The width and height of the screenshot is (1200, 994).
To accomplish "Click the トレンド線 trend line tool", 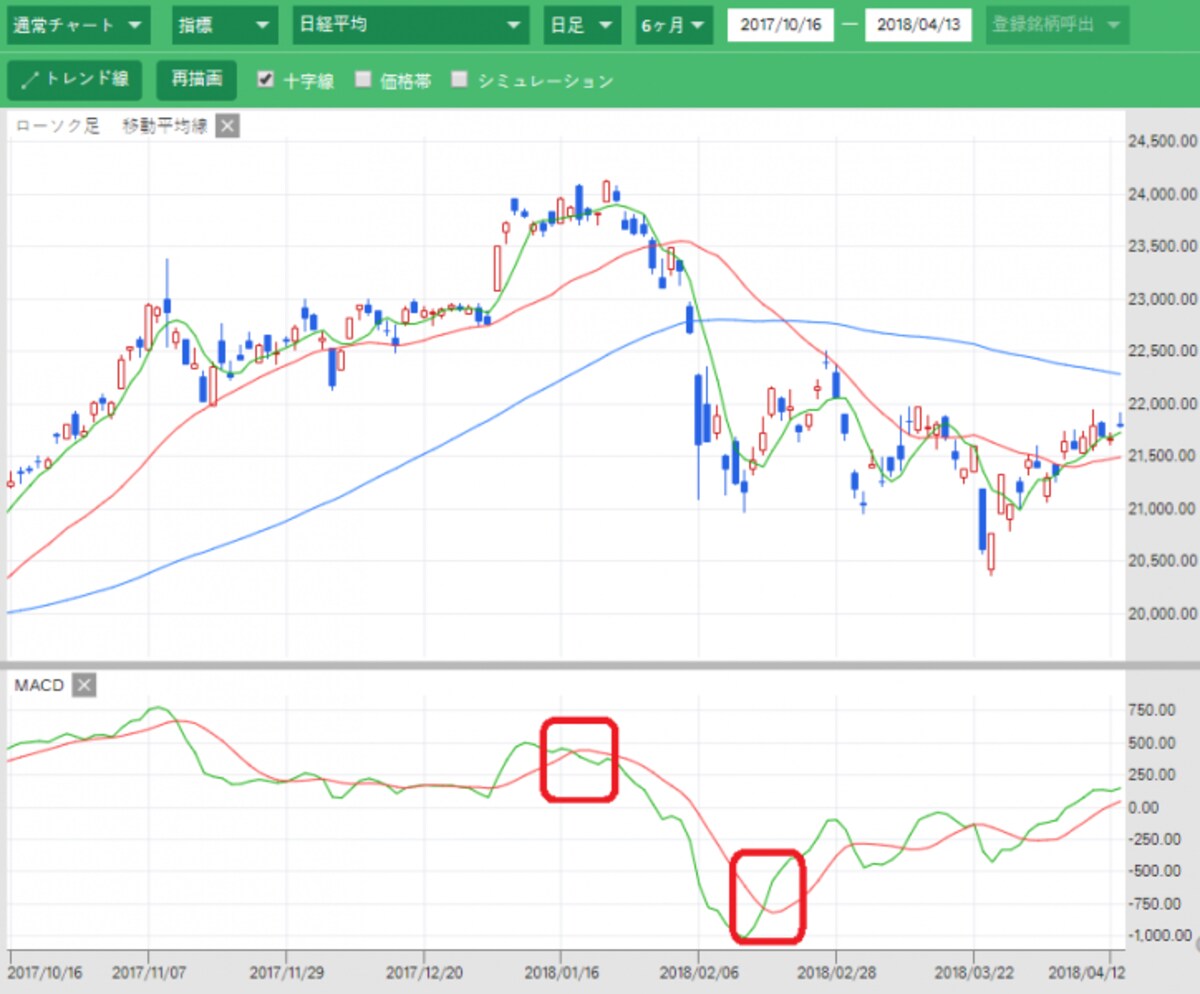I will click(75, 80).
